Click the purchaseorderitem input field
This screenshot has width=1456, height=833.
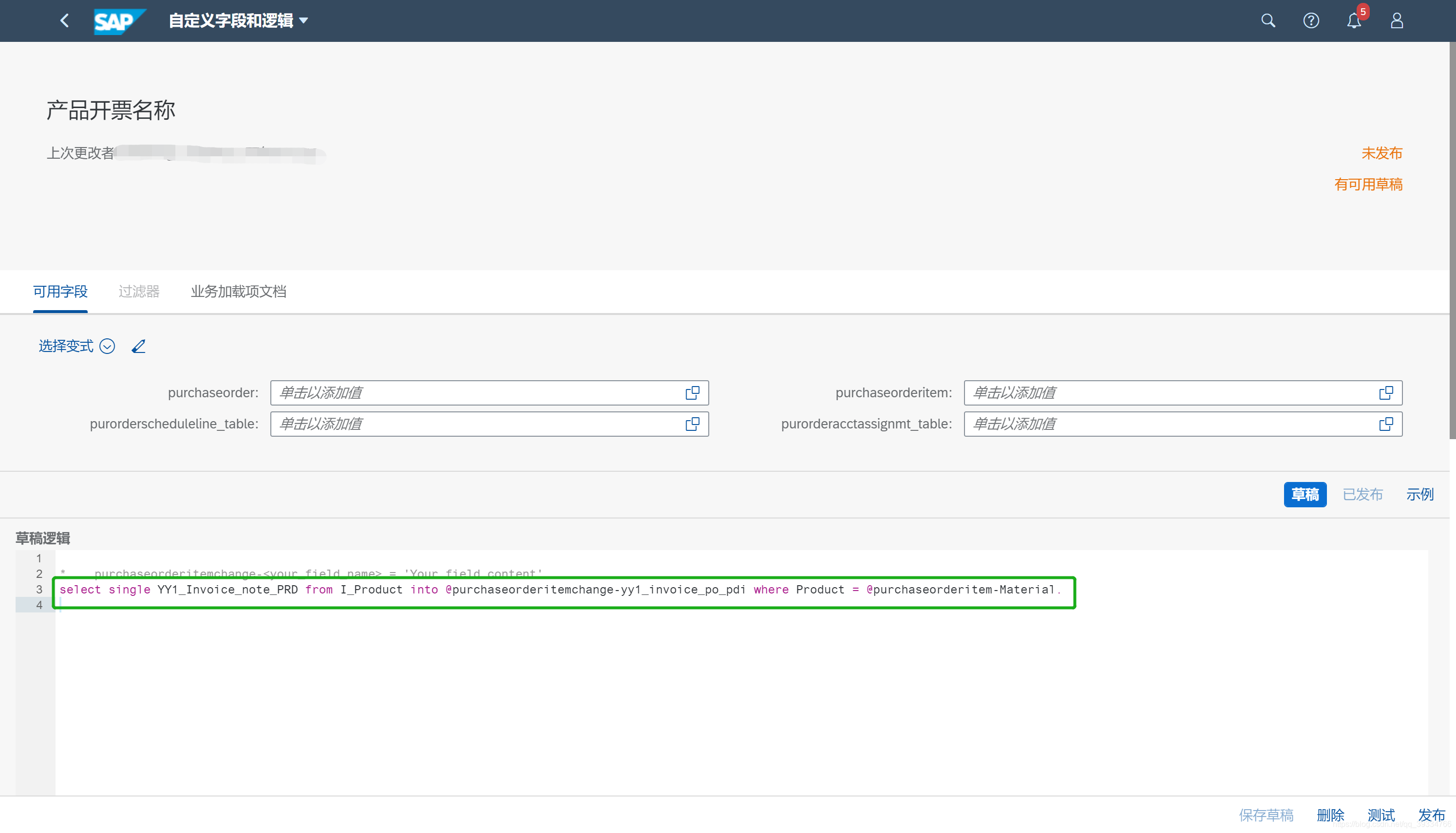(x=1183, y=393)
